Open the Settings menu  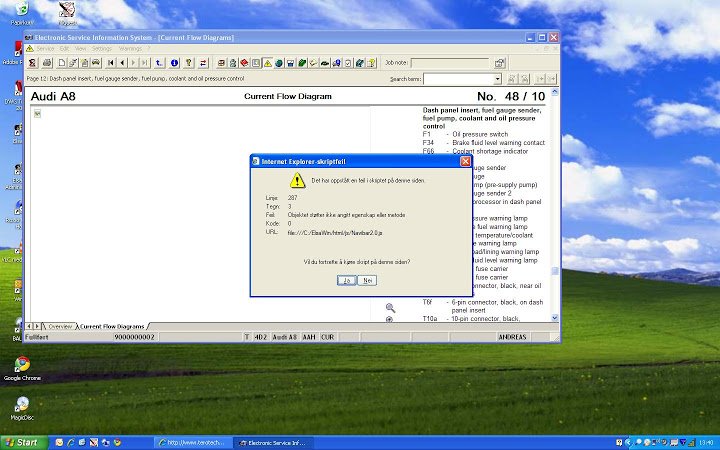pyautogui.click(x=102, y=48)
